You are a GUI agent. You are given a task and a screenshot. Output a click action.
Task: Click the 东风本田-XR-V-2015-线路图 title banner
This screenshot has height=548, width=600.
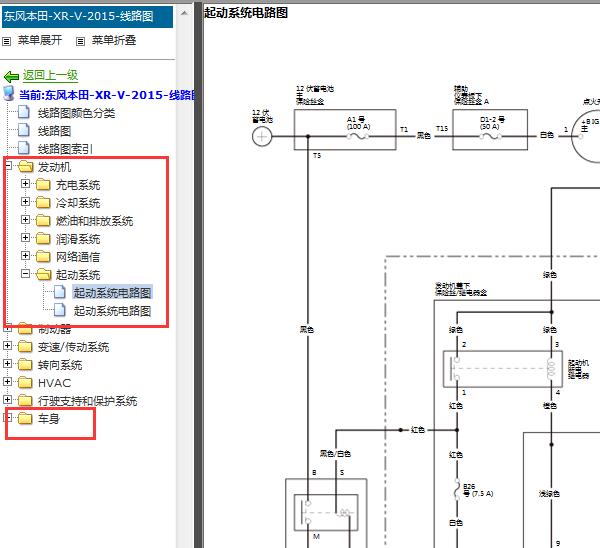pyautogui.click(x=87, y=16)
